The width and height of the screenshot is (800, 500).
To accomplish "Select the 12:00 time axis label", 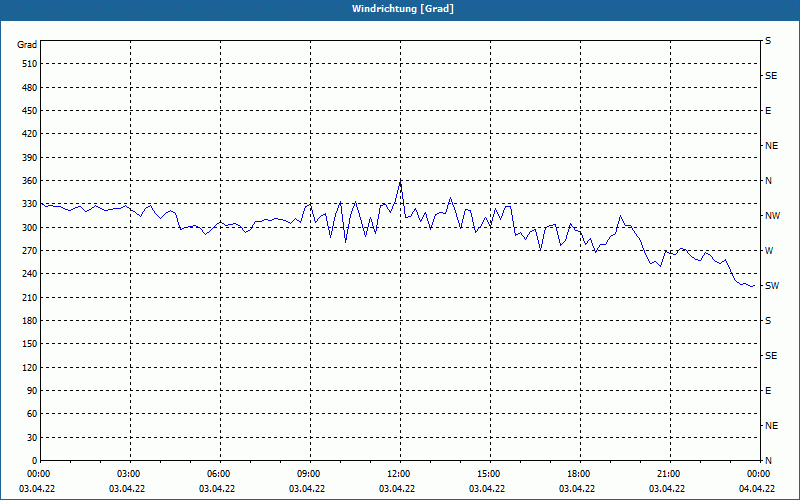I will point(399,474).
